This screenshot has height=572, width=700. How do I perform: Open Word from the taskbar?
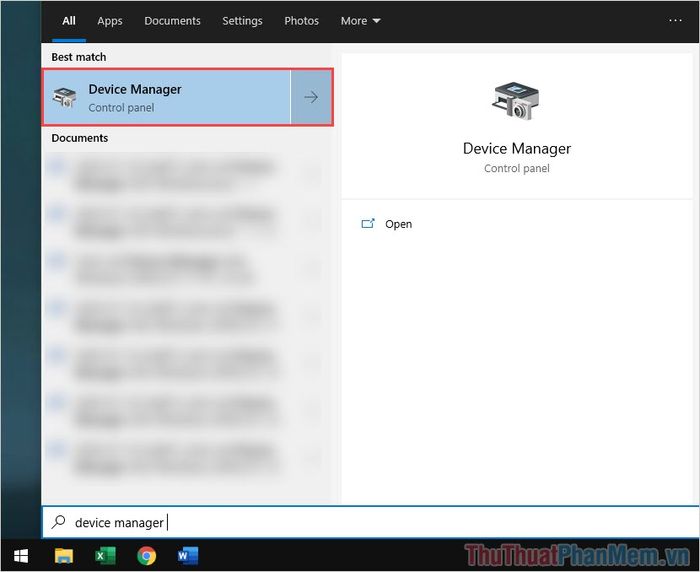pyautogui.click(x=188, y=555)
